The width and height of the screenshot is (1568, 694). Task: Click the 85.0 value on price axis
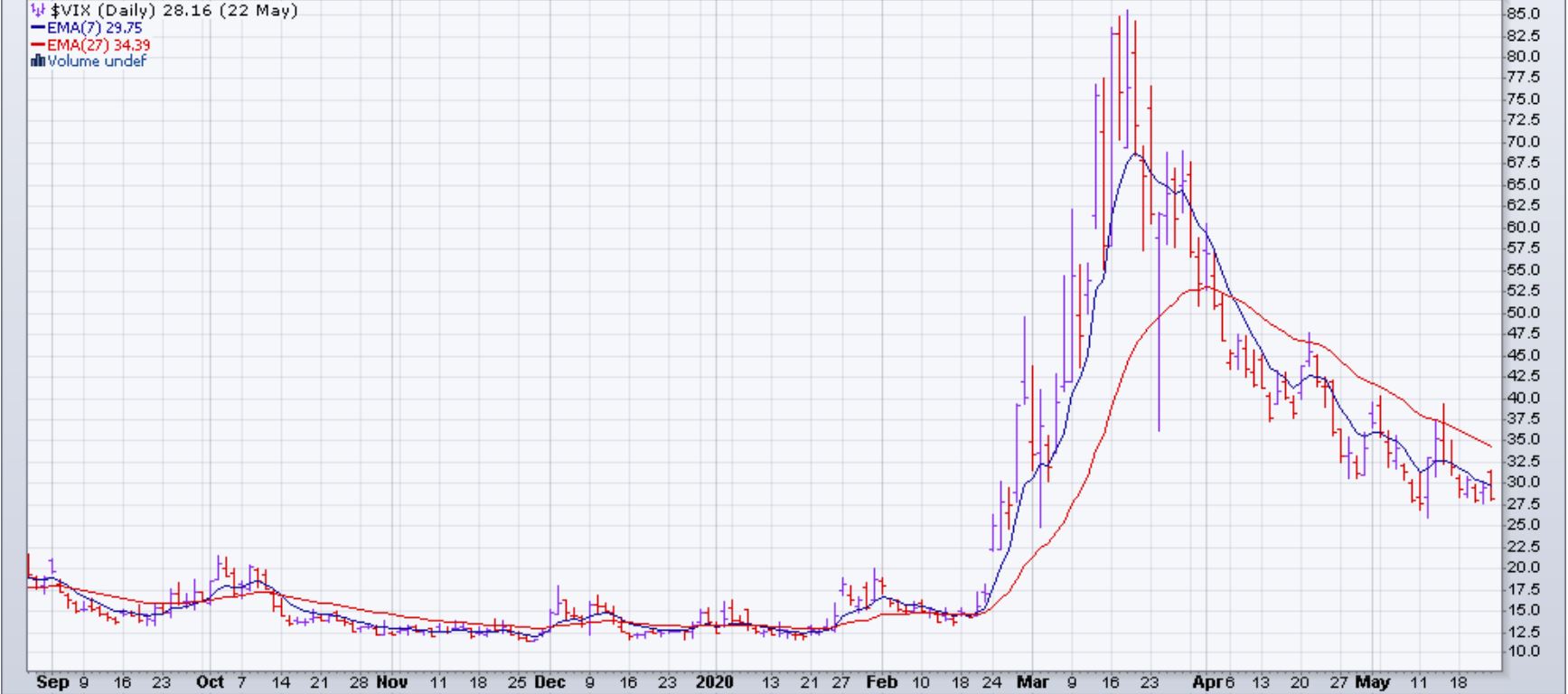(1523, 14)
